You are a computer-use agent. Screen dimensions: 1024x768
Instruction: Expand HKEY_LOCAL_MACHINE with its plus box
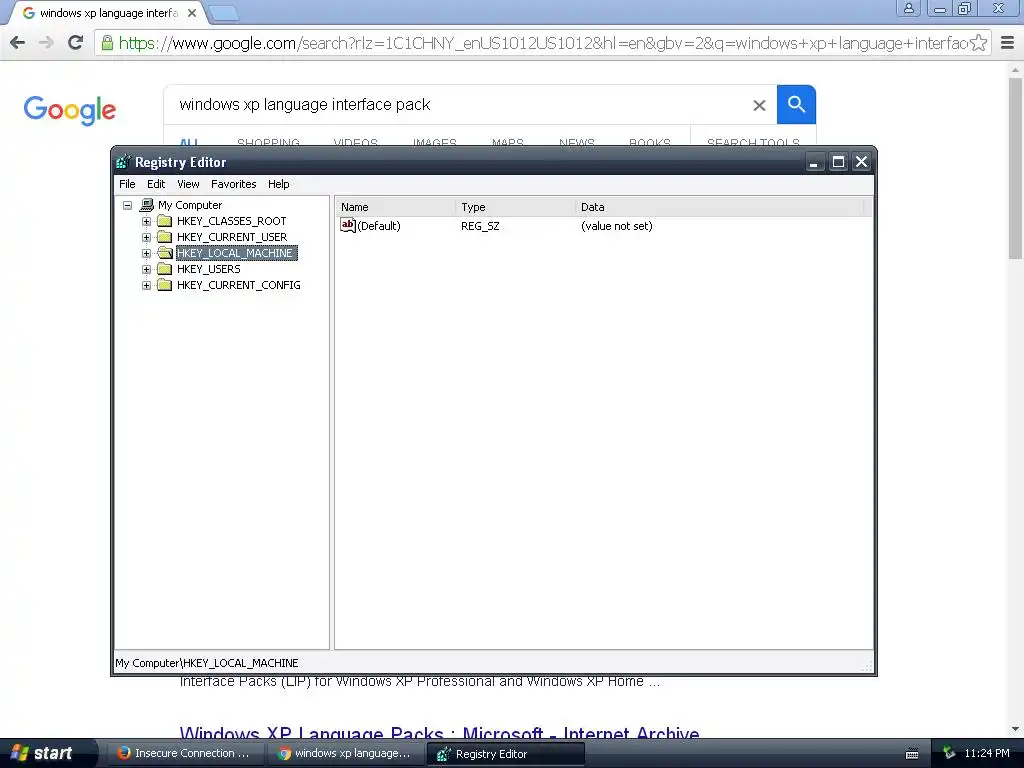[146, 253]
